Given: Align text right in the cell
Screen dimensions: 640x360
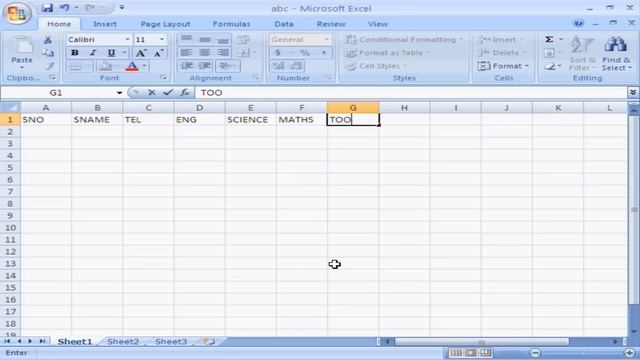Looking at the screenshot, I should pos(223,53).
